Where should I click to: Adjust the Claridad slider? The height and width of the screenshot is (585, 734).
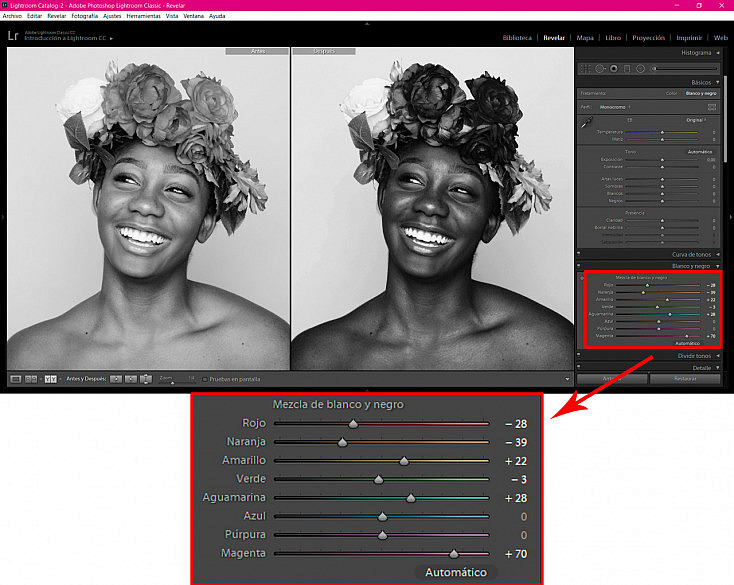point(662,220)
